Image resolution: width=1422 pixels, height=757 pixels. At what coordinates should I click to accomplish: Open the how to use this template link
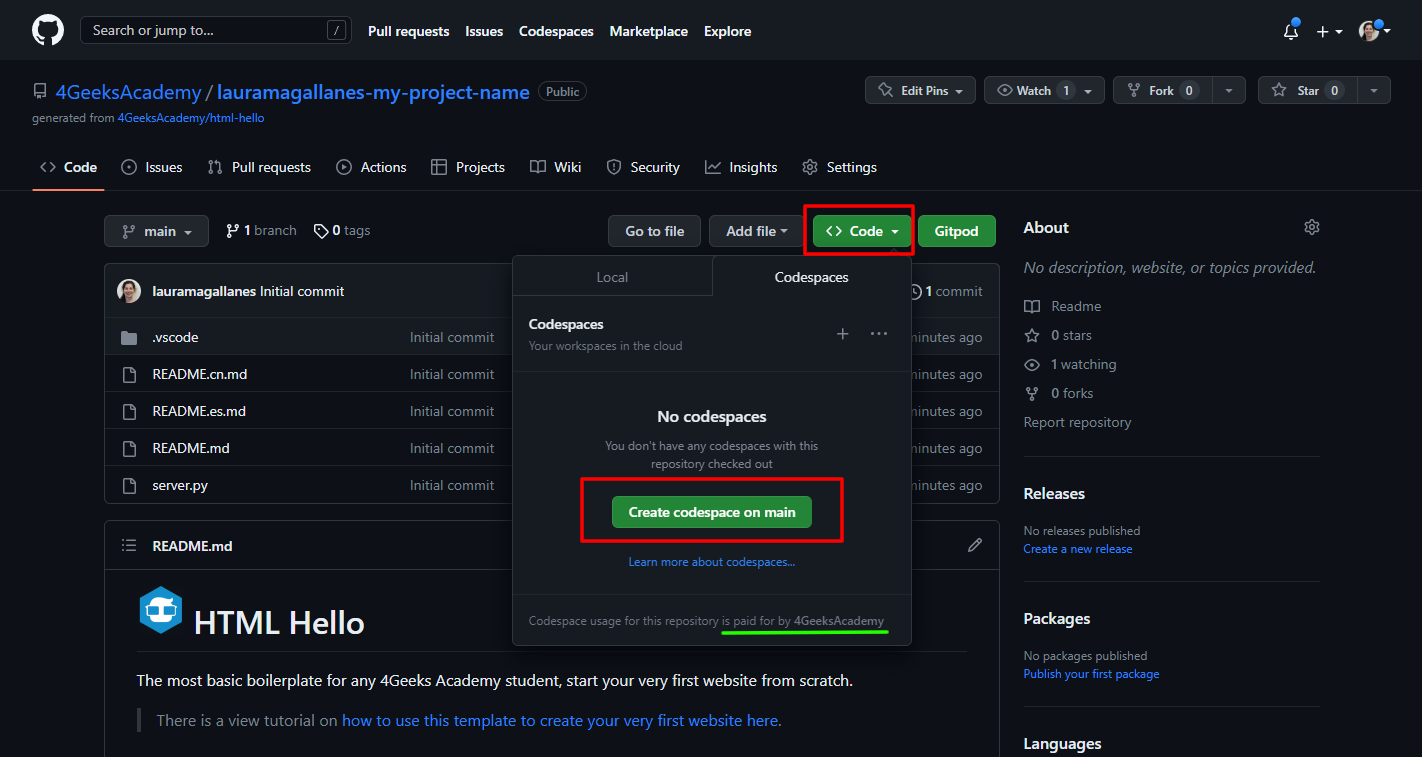coord(559,720)
